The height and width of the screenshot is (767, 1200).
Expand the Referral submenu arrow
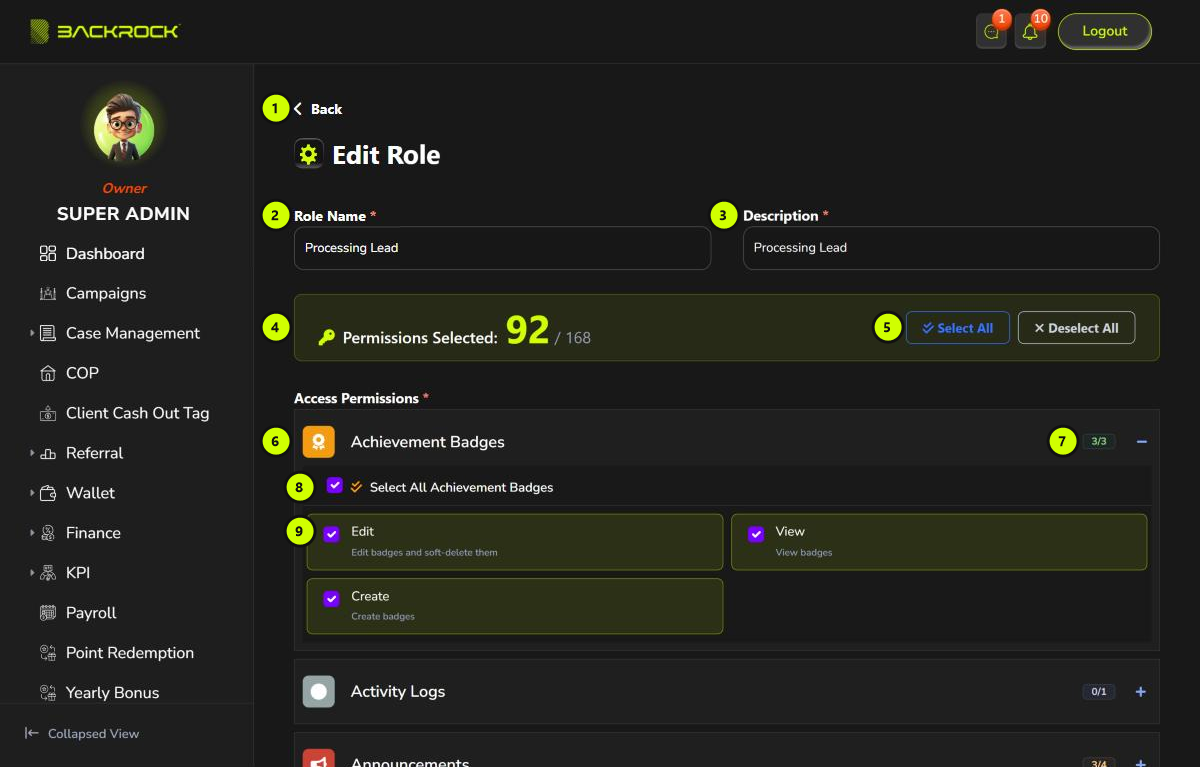[x=32, y=453]
